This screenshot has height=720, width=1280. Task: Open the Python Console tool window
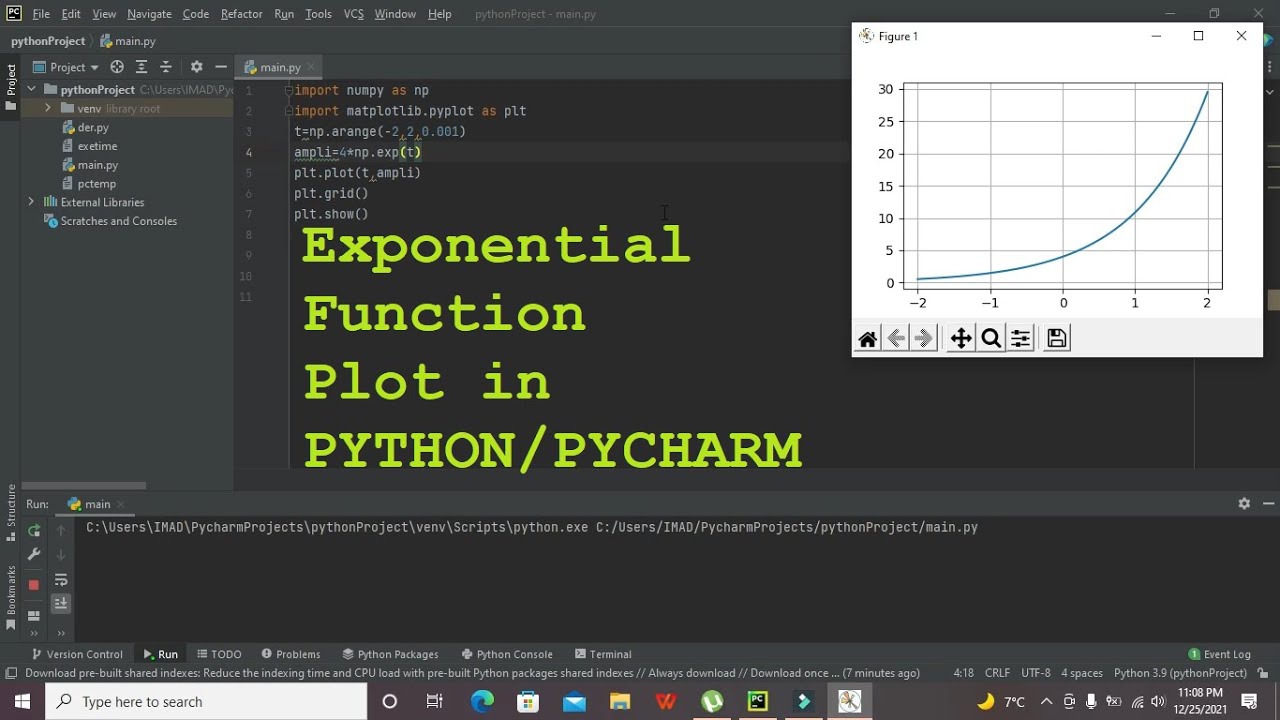click(506, 654)
